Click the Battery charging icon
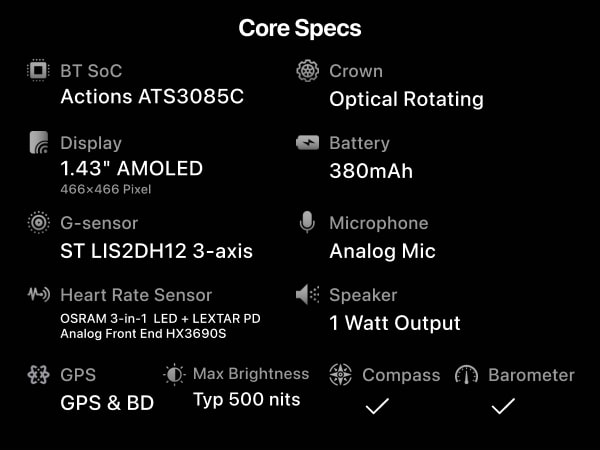600x450 pixels. pyautogui.click(x=307, y=142)
